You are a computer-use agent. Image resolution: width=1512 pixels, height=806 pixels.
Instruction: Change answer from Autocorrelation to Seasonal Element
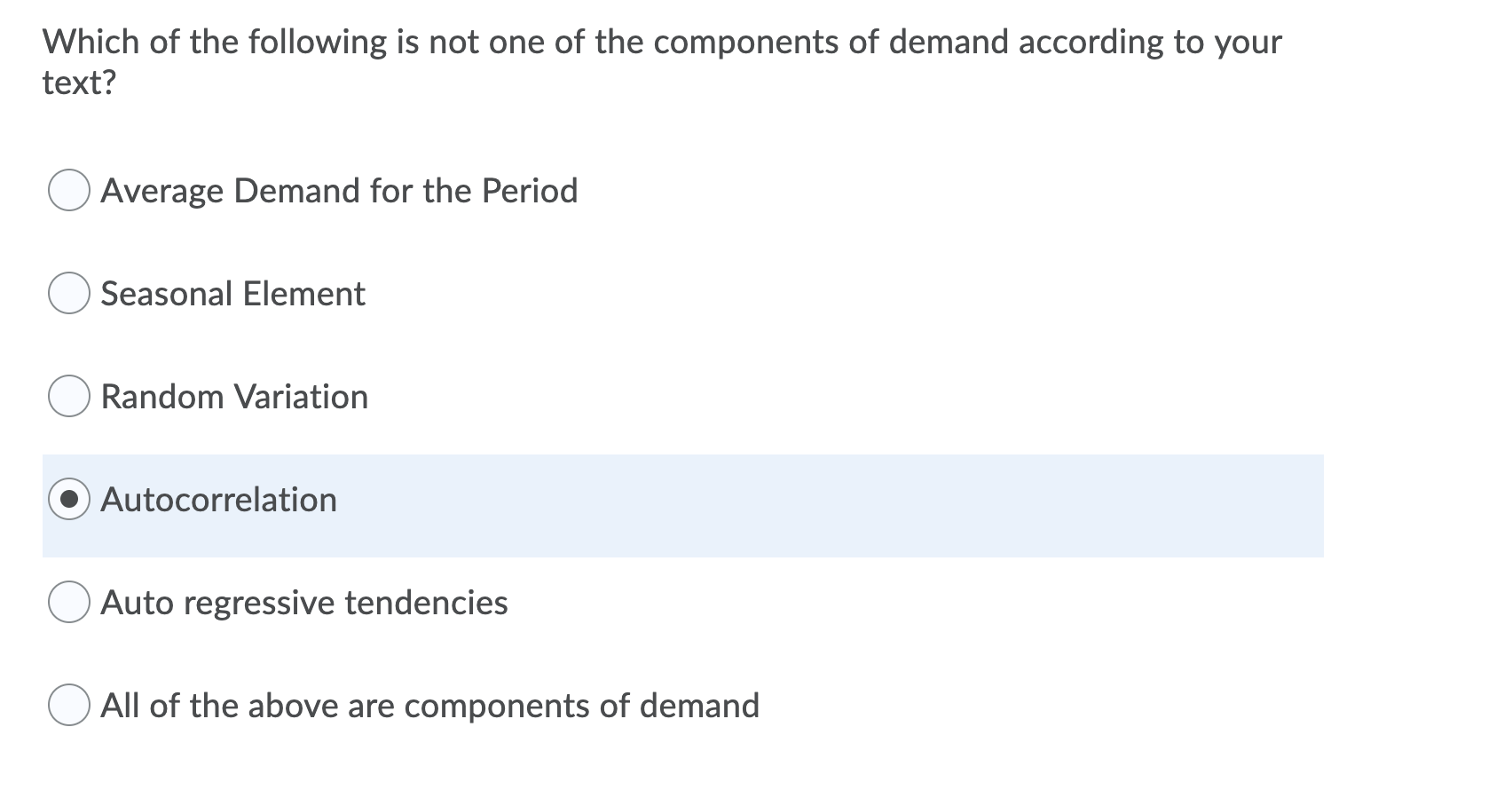[69, 293]
